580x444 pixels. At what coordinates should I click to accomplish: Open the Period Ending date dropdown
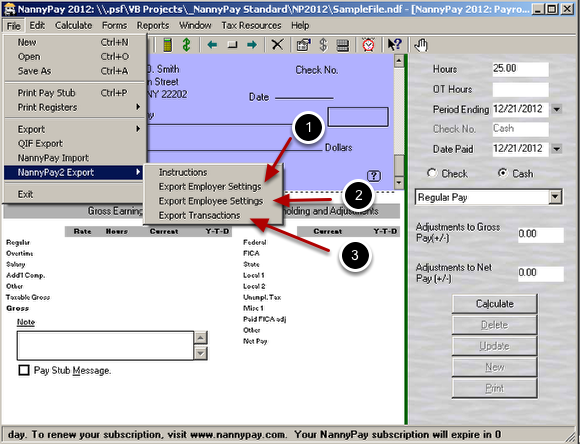point(557,109)
